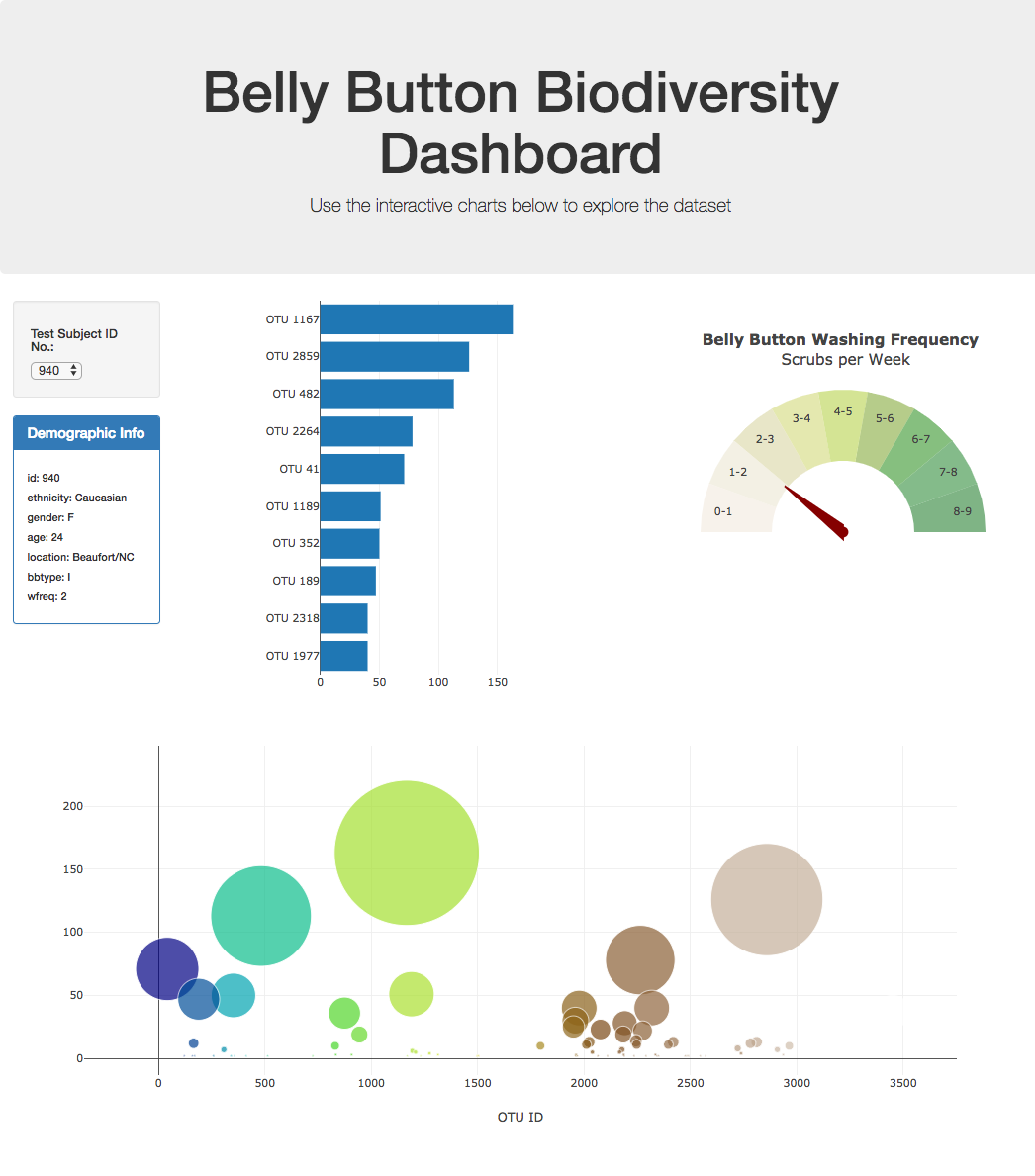
Task: Click the dropdown stepper arrows beside 940
Action: (73, 370)
